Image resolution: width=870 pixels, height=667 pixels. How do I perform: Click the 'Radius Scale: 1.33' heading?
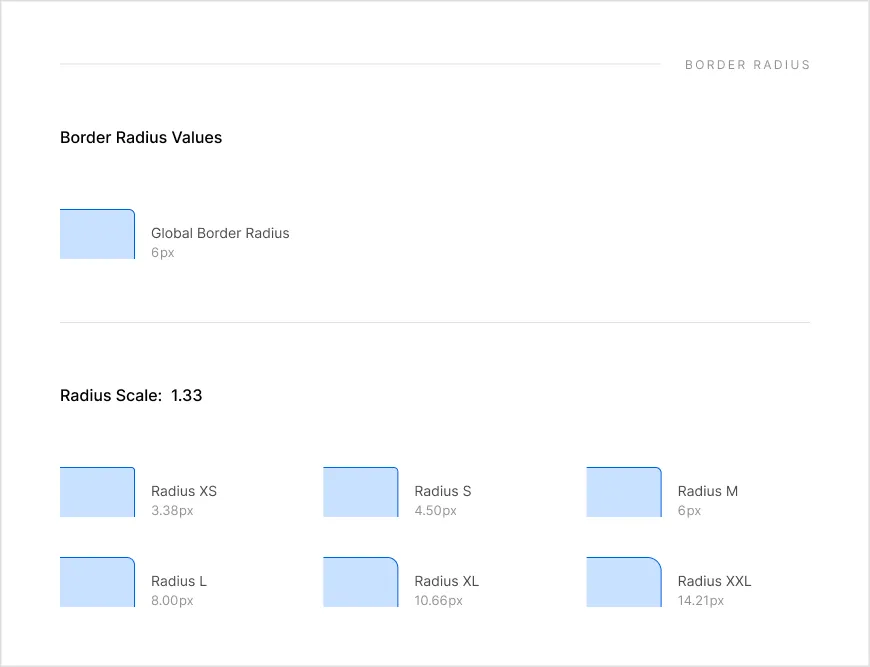coord(131,396)
